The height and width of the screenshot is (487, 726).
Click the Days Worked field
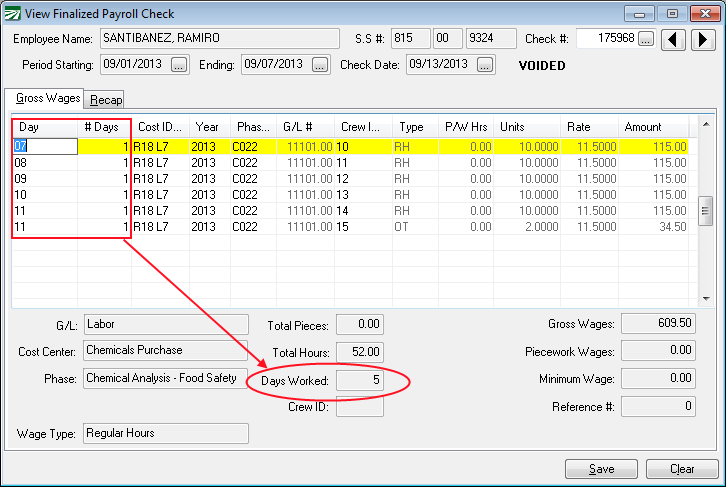point(360,380)
